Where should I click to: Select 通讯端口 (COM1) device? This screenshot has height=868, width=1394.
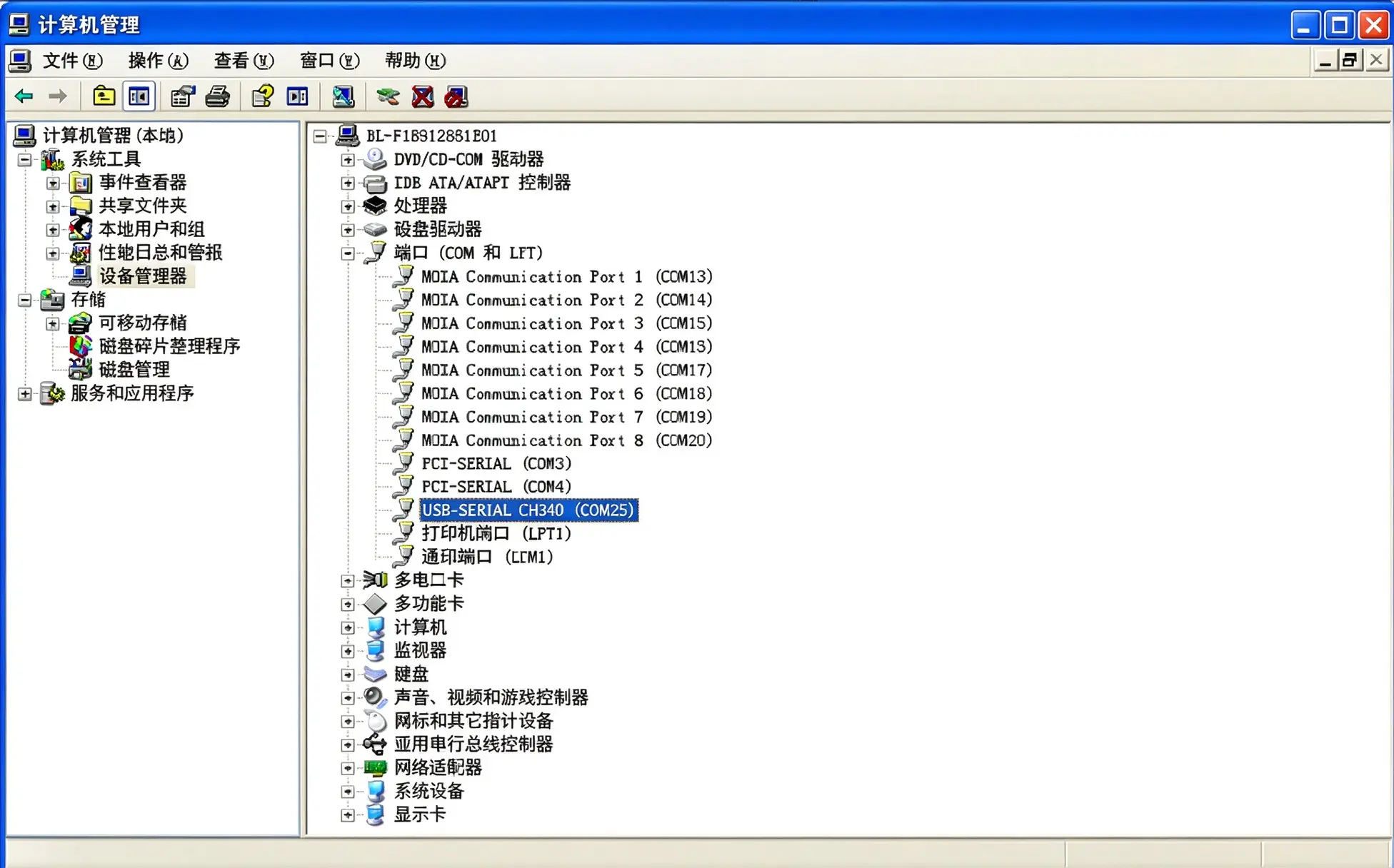487,557
